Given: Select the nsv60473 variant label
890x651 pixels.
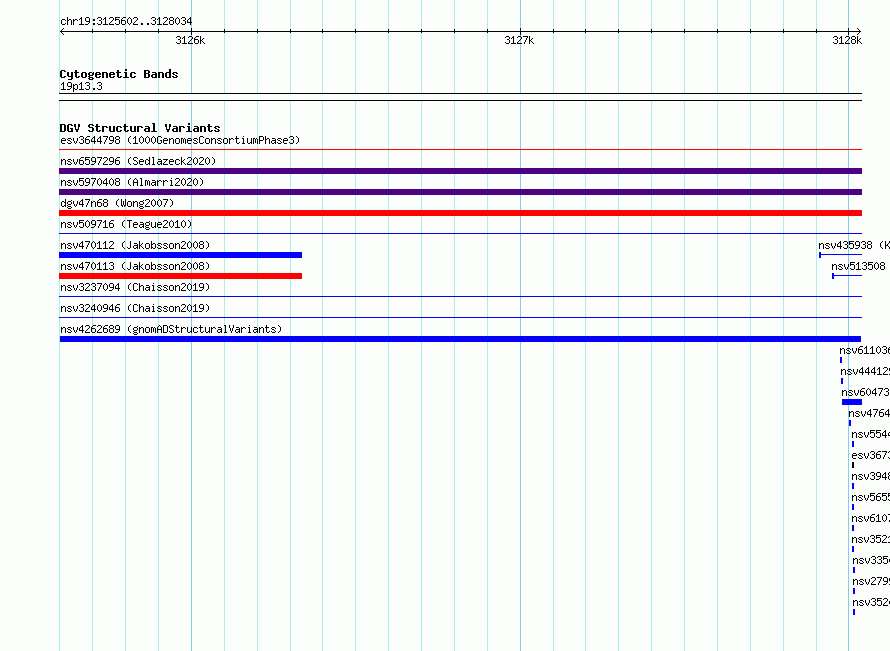Looking at the screenshot, I should coord(866,392).
